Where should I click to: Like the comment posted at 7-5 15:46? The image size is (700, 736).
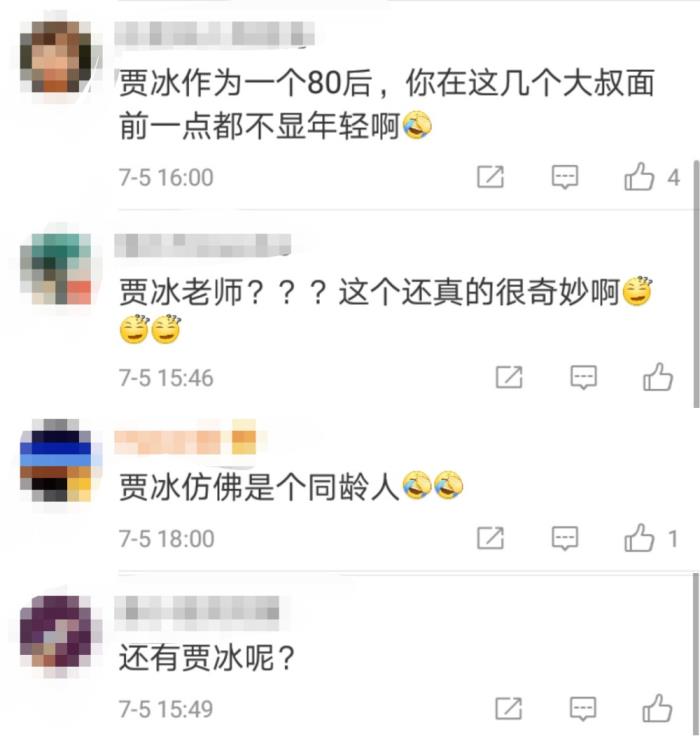click(658, 377)
